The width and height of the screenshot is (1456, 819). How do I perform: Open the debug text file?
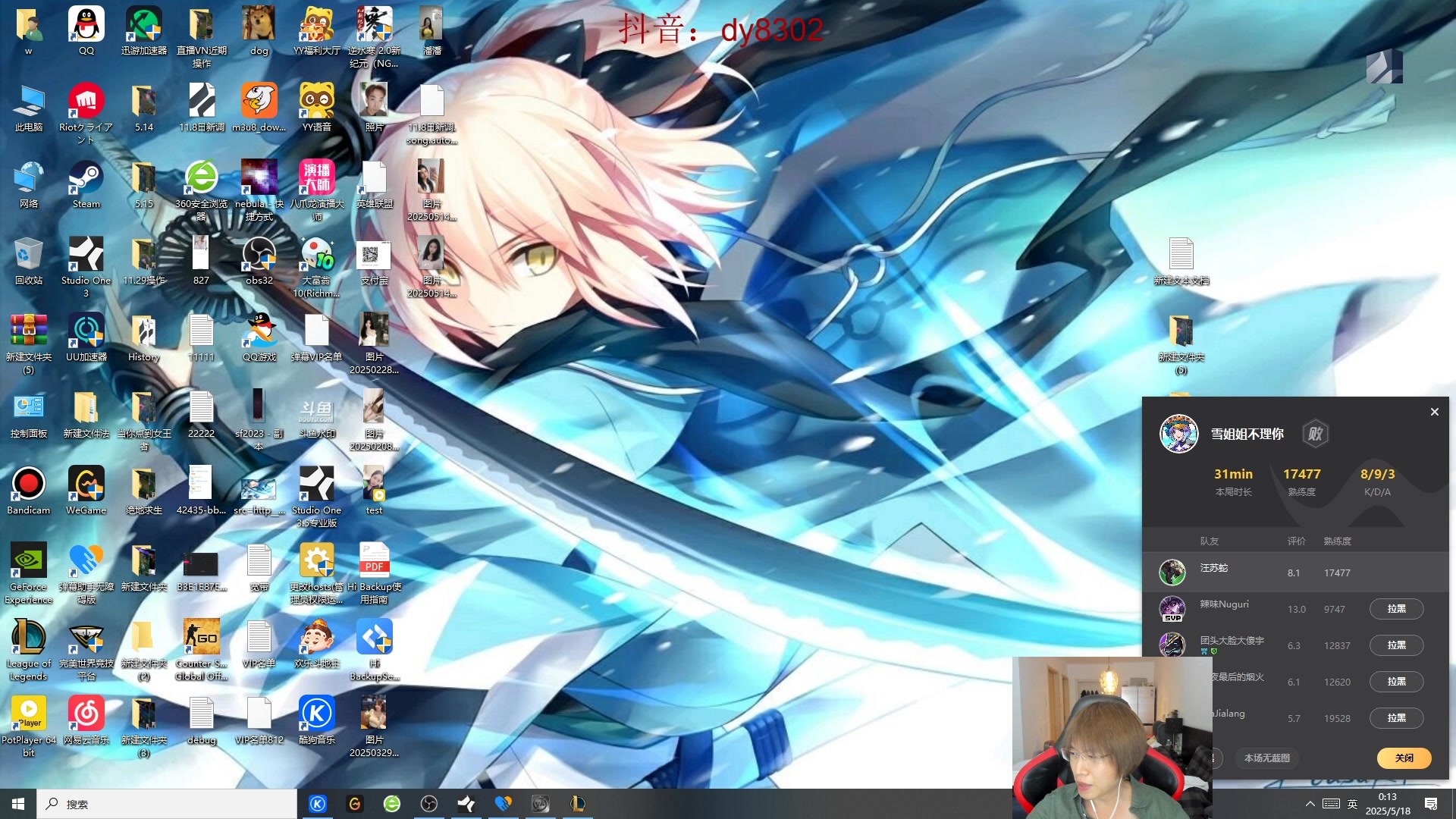coord(202,720)
